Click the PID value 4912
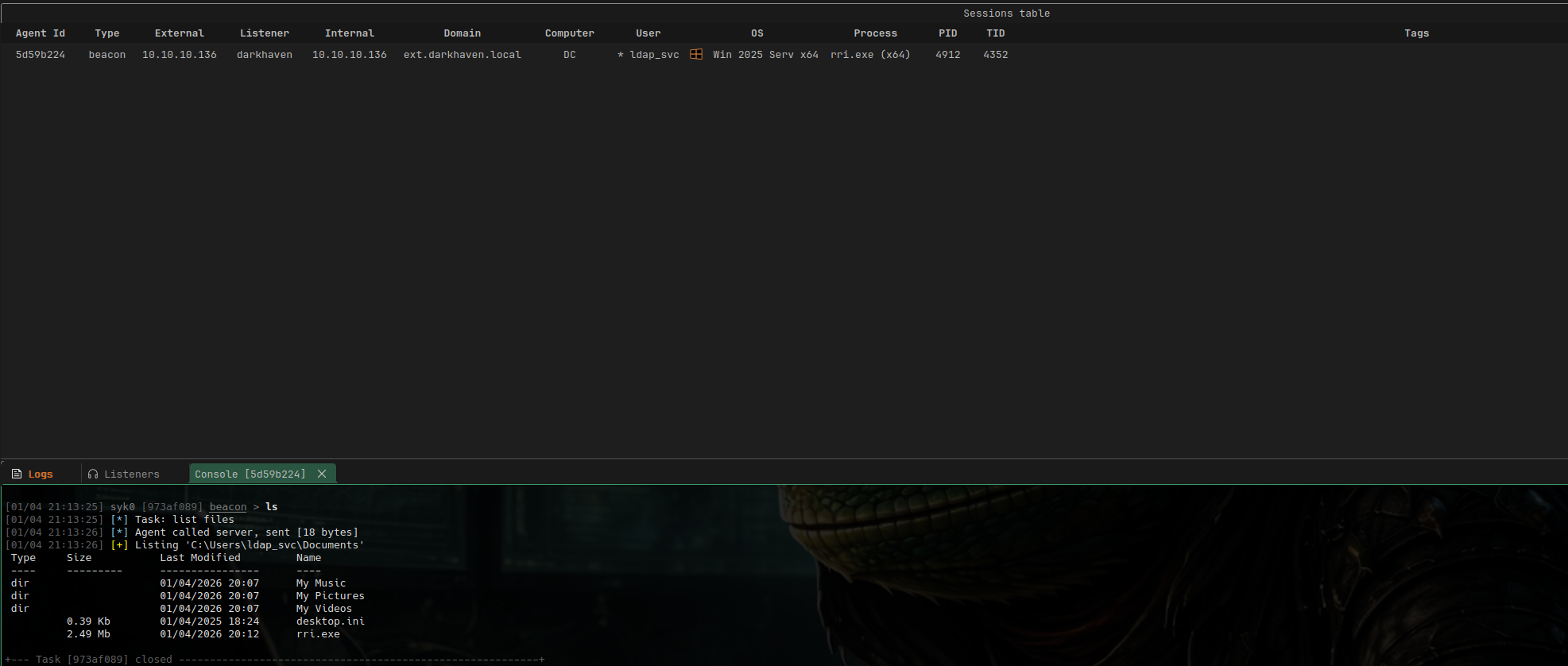Image resolution: width=1568 pixels, height=666 pixels. tap(948, 55)
